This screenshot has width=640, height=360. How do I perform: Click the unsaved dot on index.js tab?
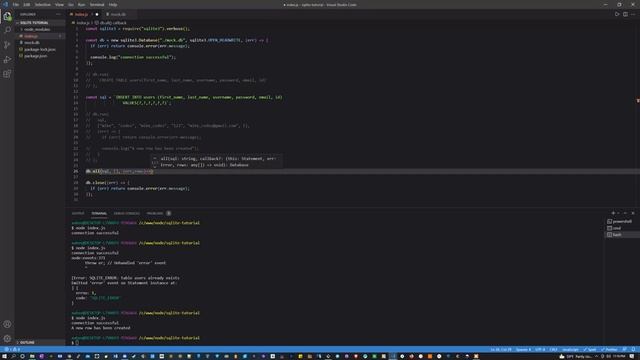pos(97,14)
